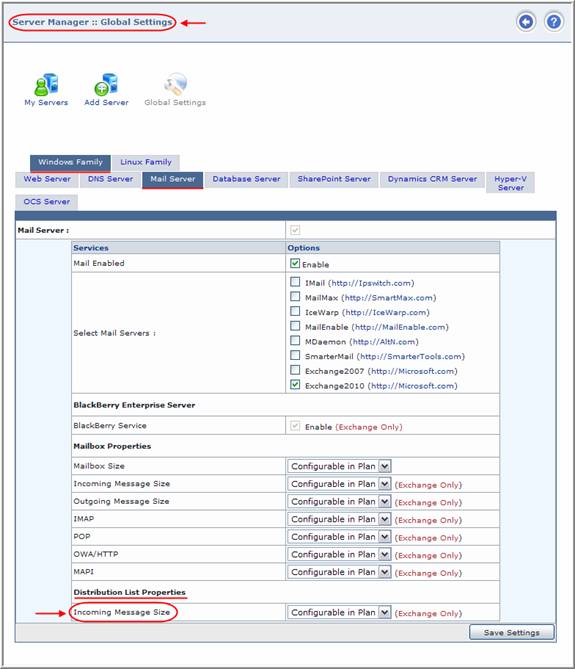The width and height of the screenshot is (575, 669).
Task: Enable the SmarterMail checkbox
Action: coord(295,355)
